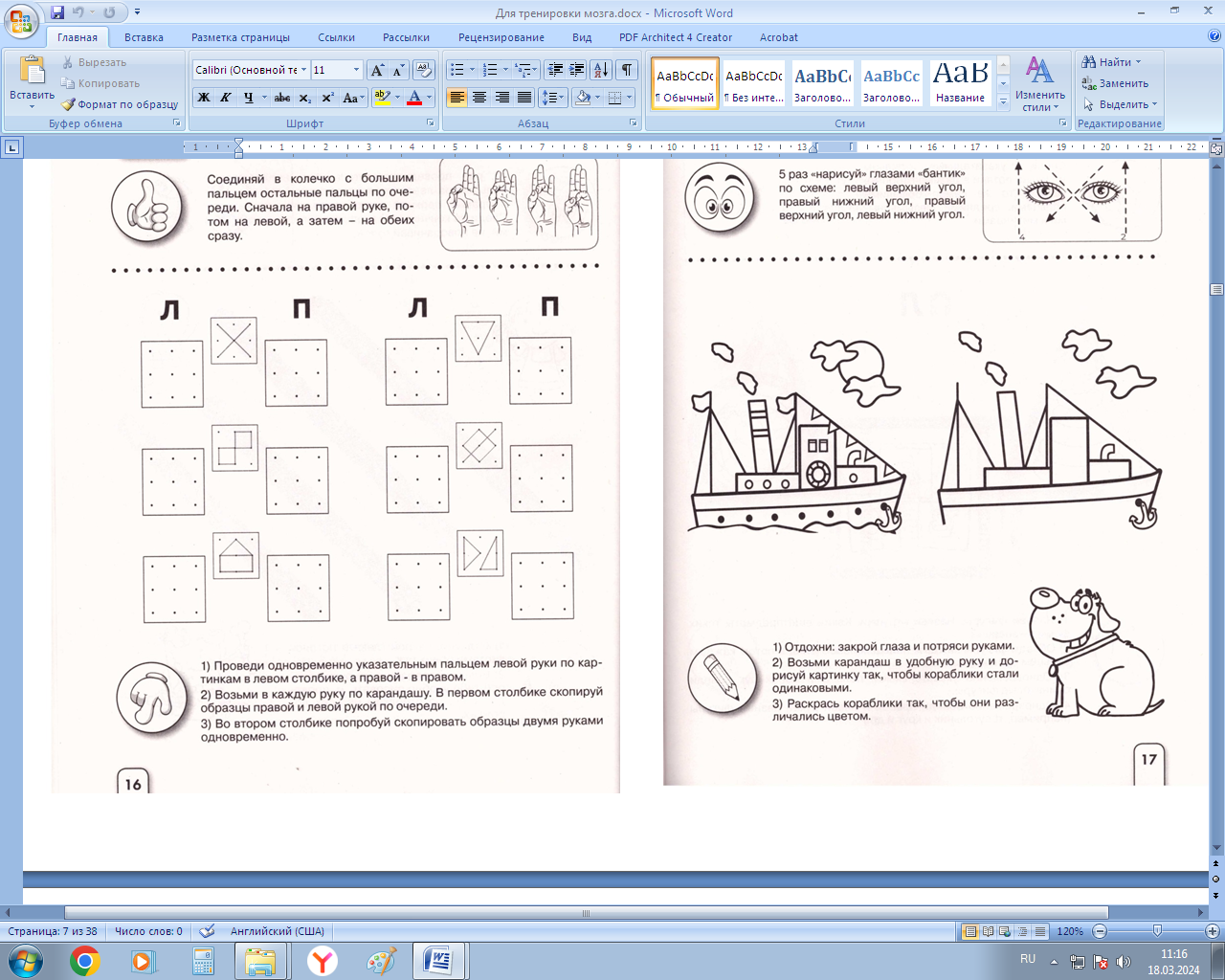The height and width of the screenshot is (980, 1225).
Task: Sort paragraphs with the A-Я sort icon
Action: pos(600,70)
